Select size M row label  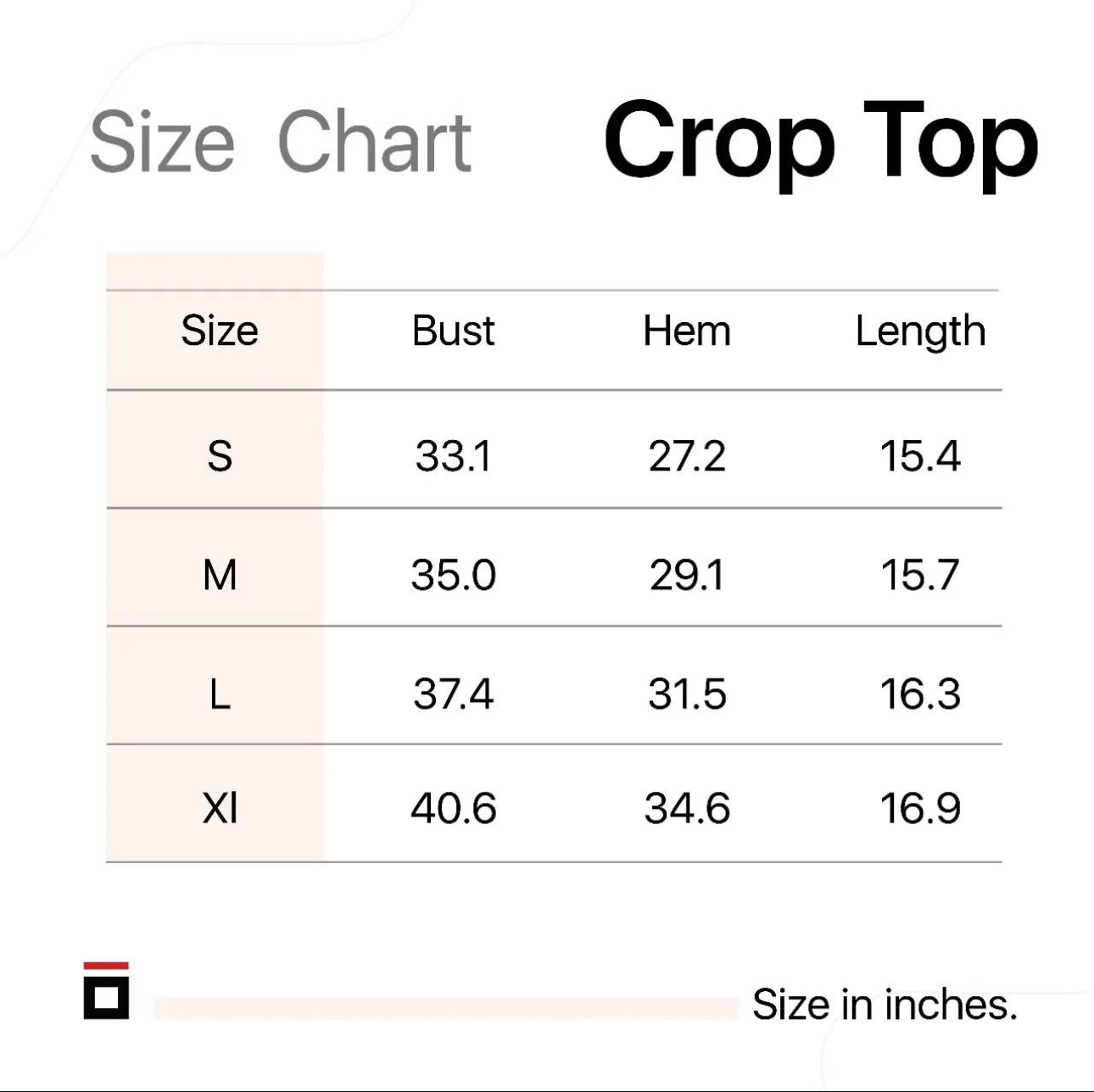click(x=220, y=575)
